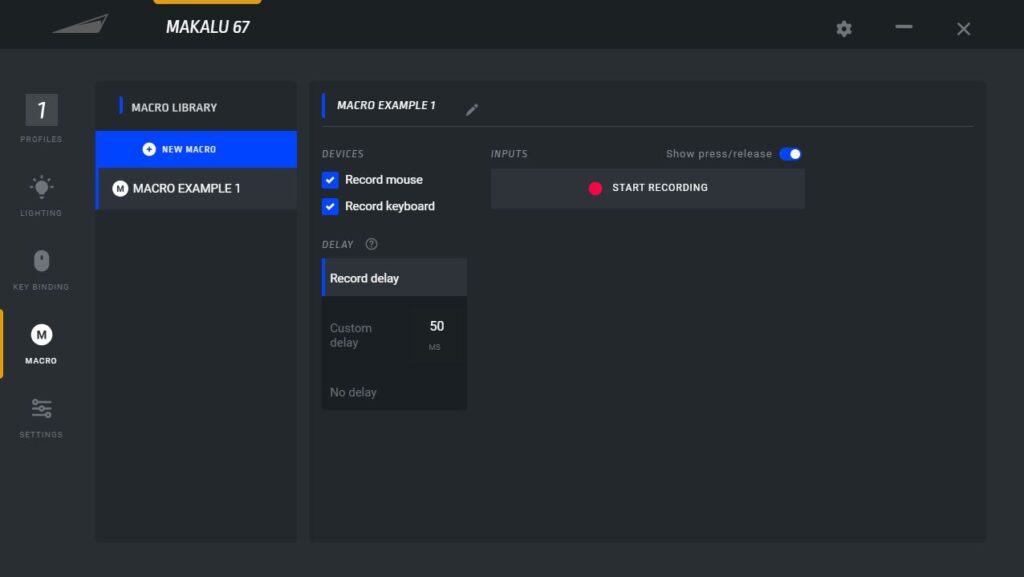Open the Lighting bulb icon
The width and height of the screenshot is (1024, 577).
coord(41,186)
